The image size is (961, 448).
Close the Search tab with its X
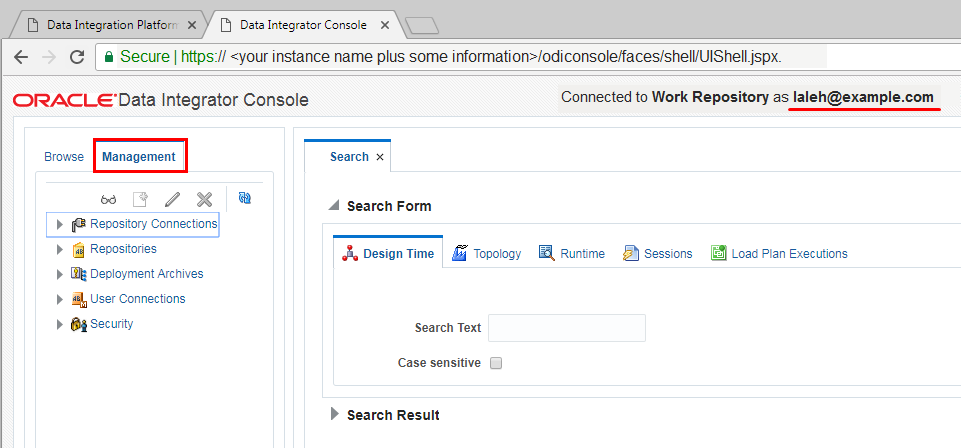(380, 157)
